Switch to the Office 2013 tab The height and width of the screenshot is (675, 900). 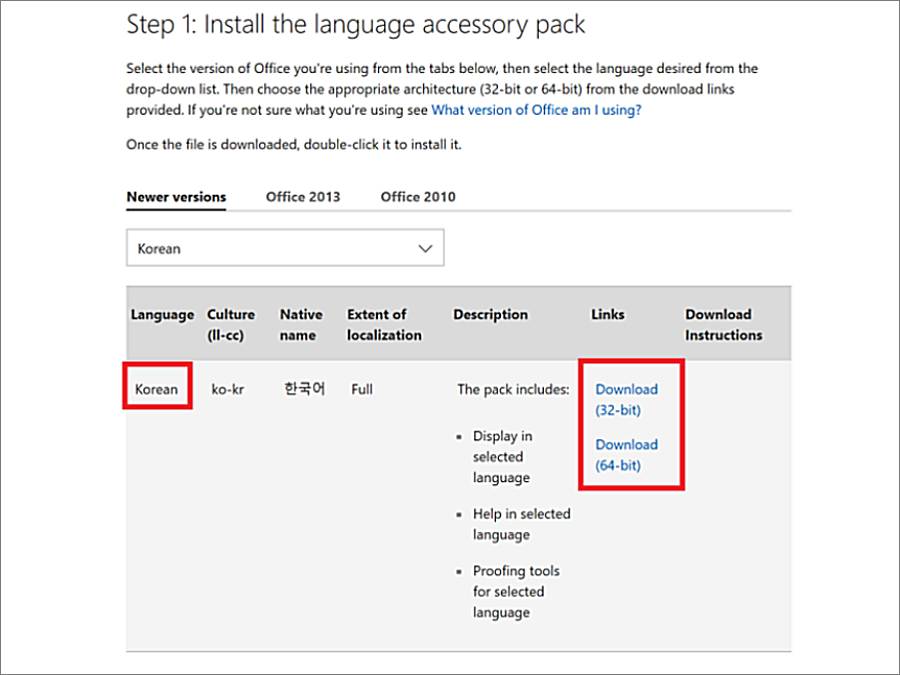click(303, 197)
